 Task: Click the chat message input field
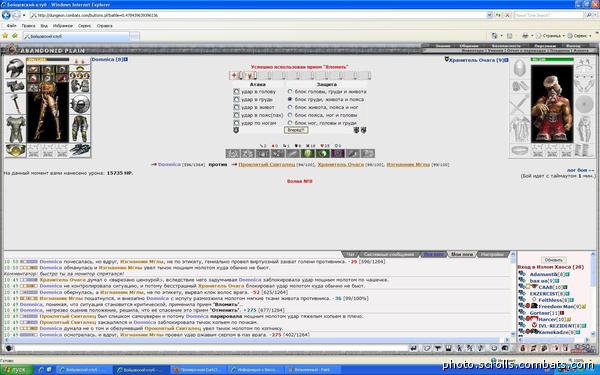210,348
